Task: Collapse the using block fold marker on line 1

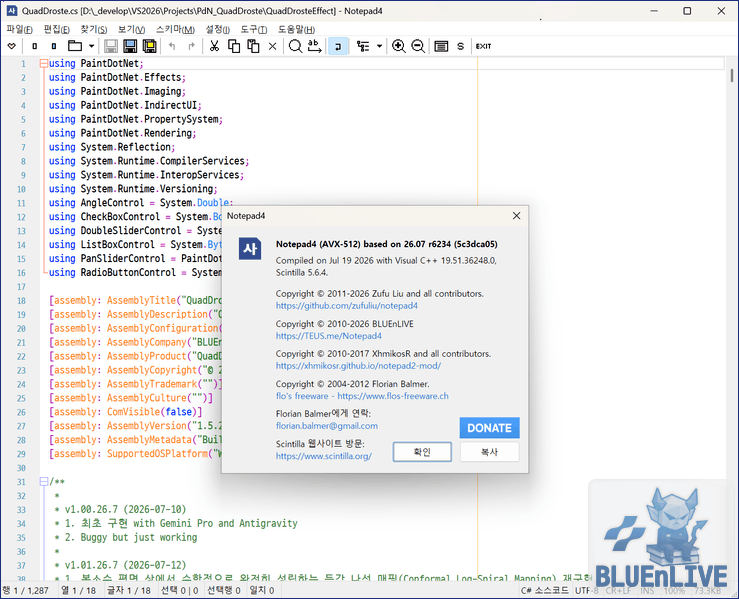Action: [44, 63]
